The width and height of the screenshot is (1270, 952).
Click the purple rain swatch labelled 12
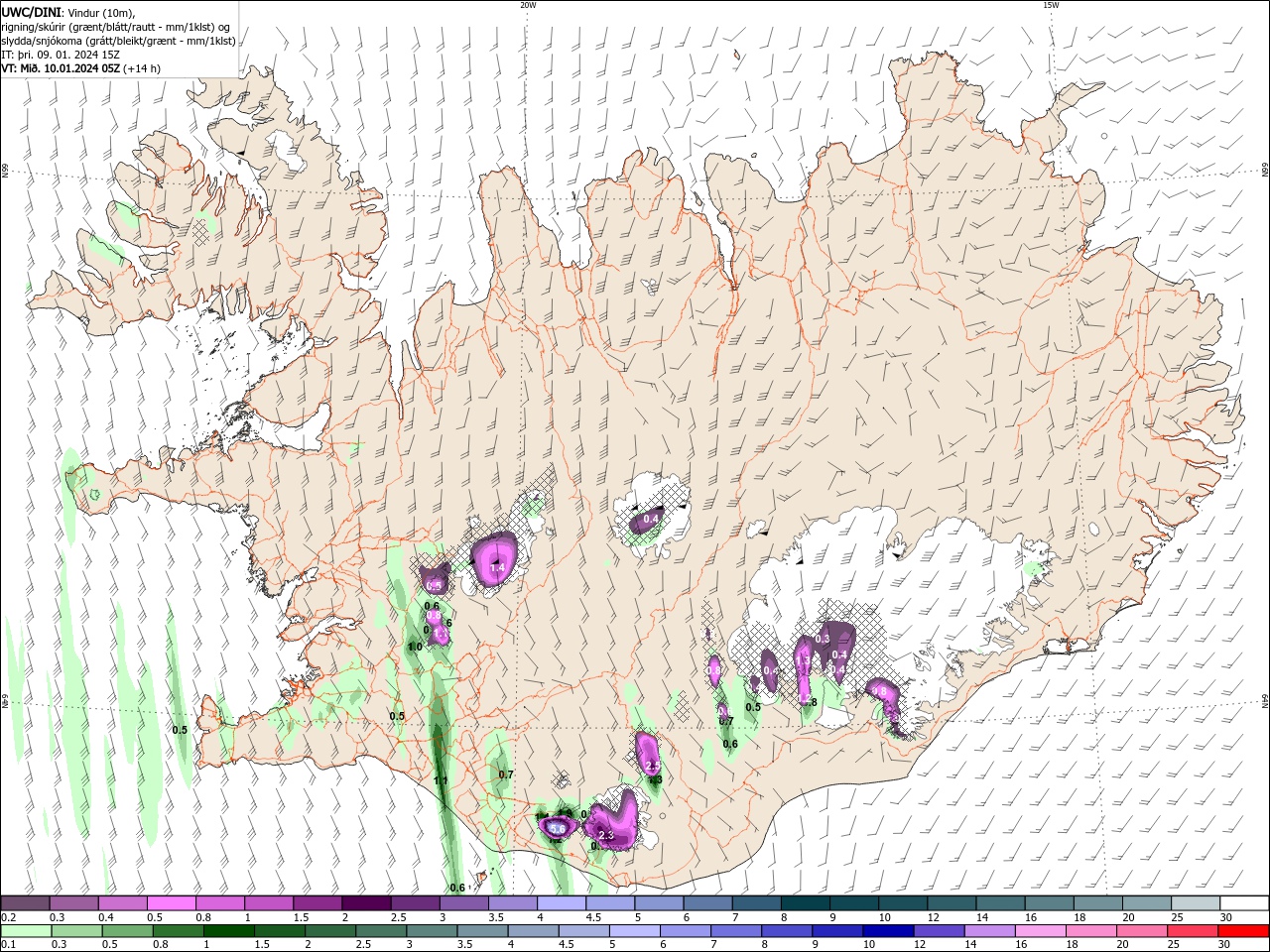tap(939, 931)
